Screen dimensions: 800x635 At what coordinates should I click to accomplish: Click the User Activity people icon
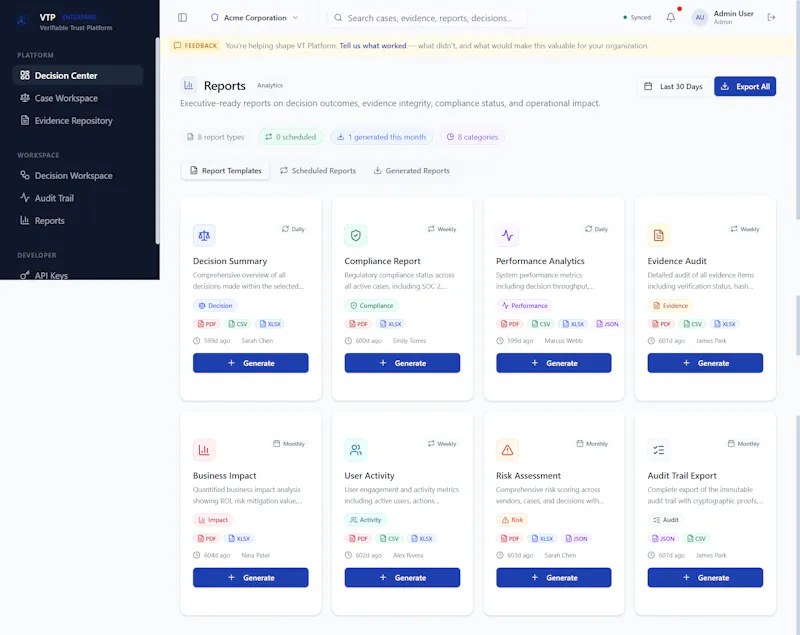(x=356, y=450)
